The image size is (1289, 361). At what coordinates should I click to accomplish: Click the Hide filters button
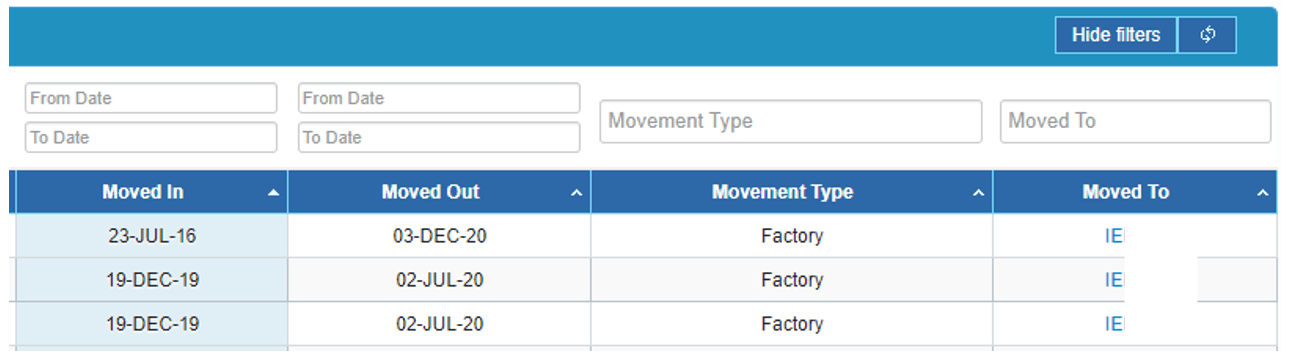tap(1116, 35)
